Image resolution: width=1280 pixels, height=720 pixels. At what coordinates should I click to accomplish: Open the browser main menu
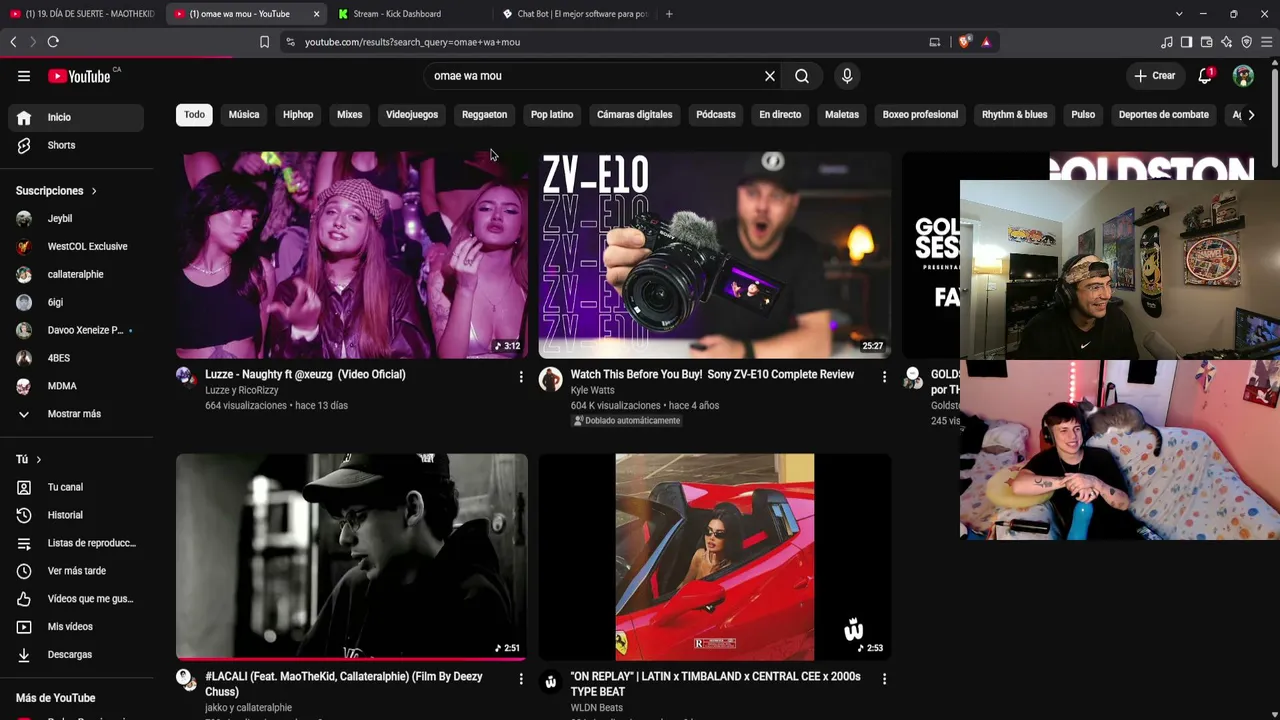pyautogui.click(x=1266, y=42)
